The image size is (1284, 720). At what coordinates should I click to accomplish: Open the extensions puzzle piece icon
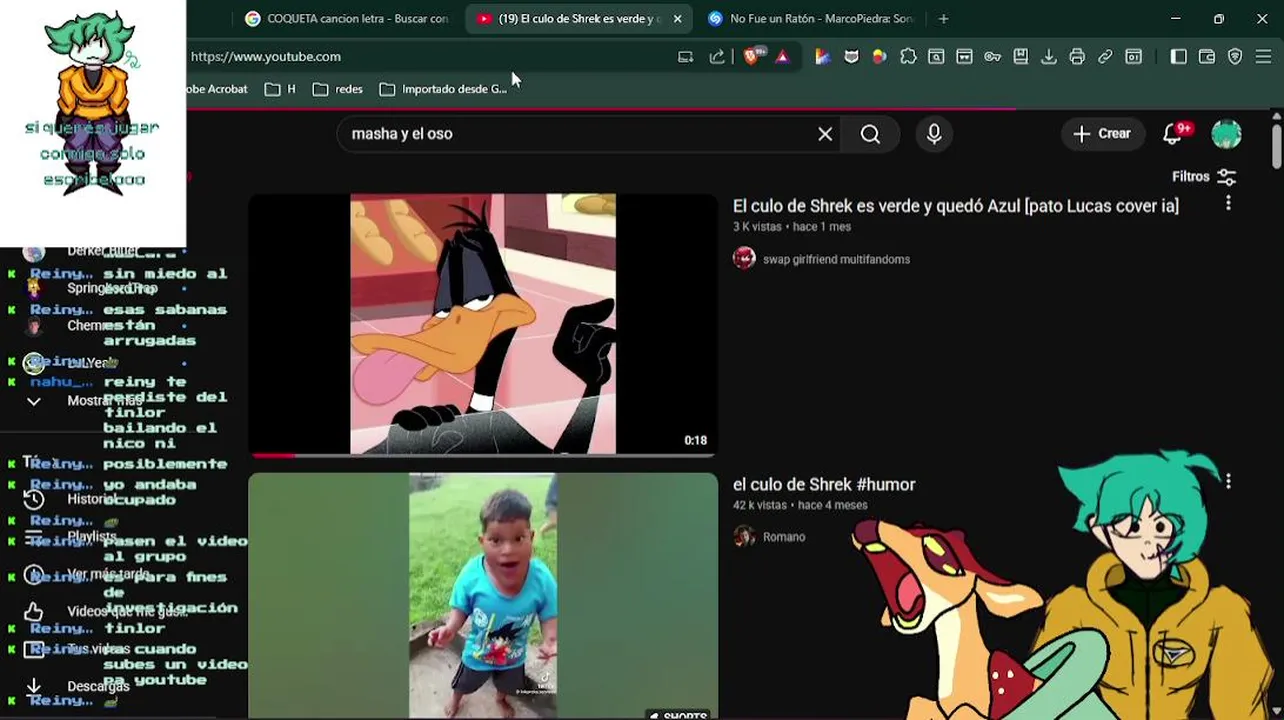pos(908,57)
